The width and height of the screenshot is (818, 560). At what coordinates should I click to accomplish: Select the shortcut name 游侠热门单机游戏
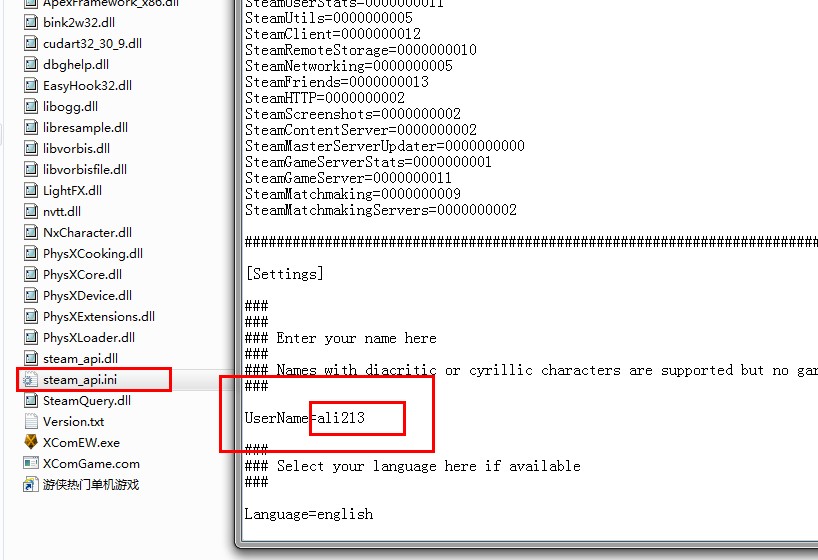pyautogui.click(x=91, y=485)
